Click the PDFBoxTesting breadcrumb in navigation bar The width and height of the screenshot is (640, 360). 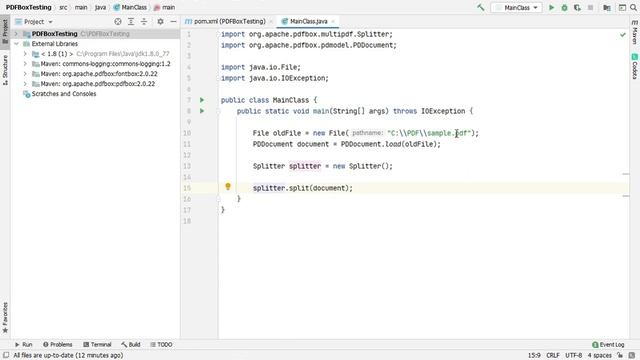(x=29, y=7)
